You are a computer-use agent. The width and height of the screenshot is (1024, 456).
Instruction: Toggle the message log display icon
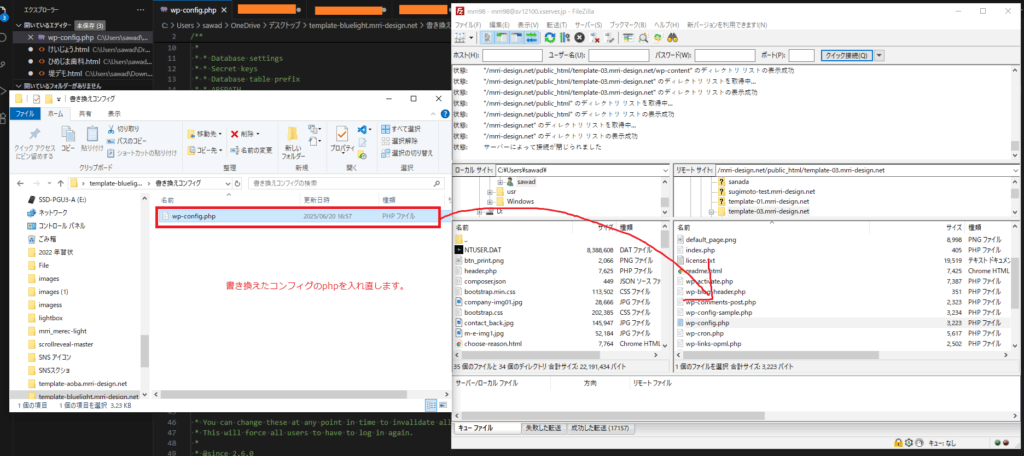coord(487,38)
